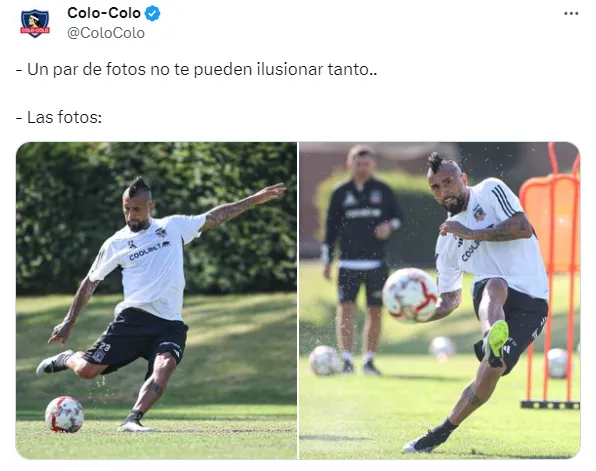Viewport: 596px width, 471px height.
Task: Open the Colo-Colo profile avatar
Action: tap(35, 24)
